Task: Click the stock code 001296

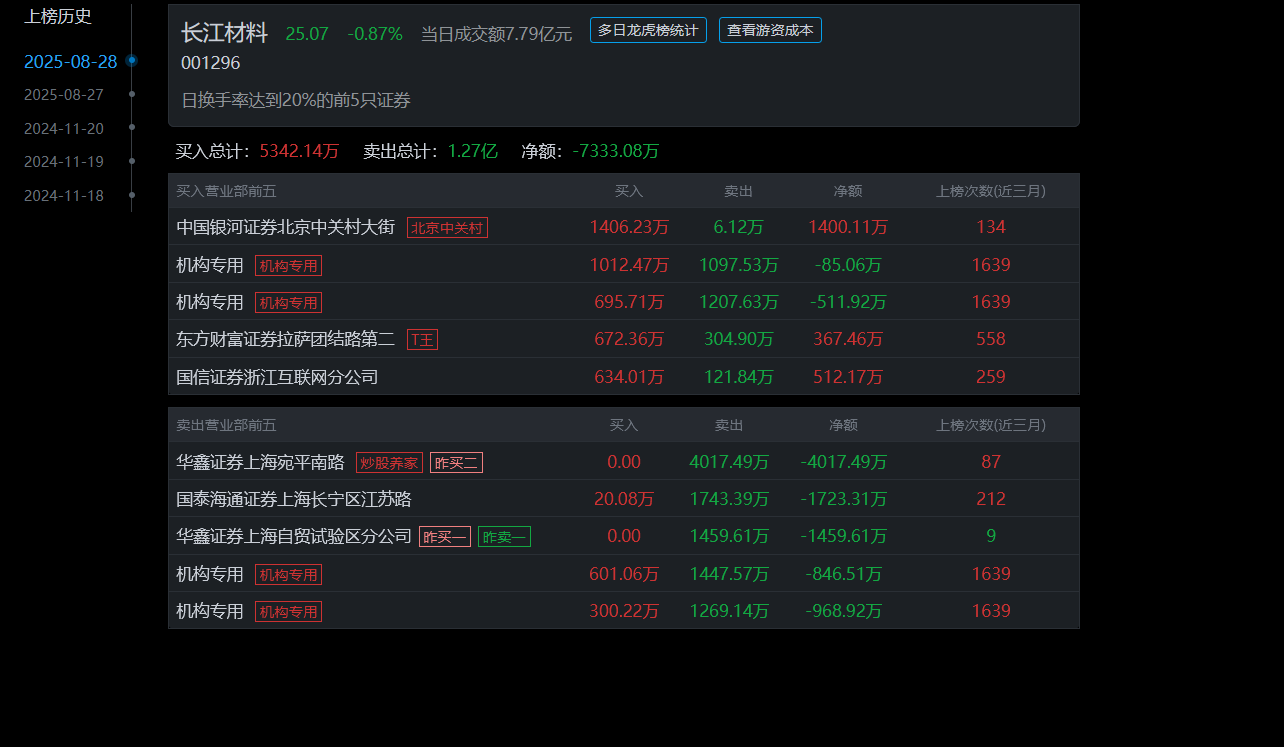Action: [x=210, y=63]
